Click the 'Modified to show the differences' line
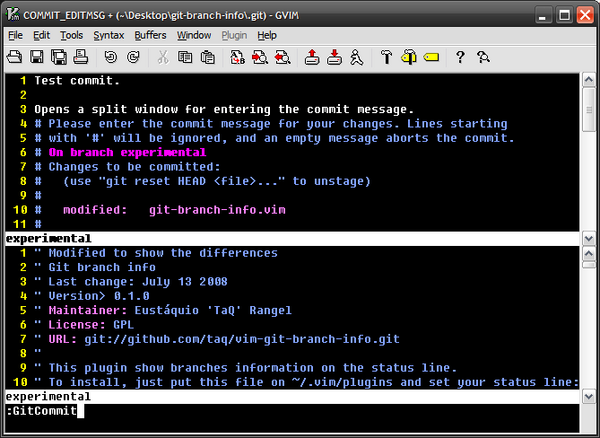The width and height of the screenshot is (600, 438). tap(163, 253)
